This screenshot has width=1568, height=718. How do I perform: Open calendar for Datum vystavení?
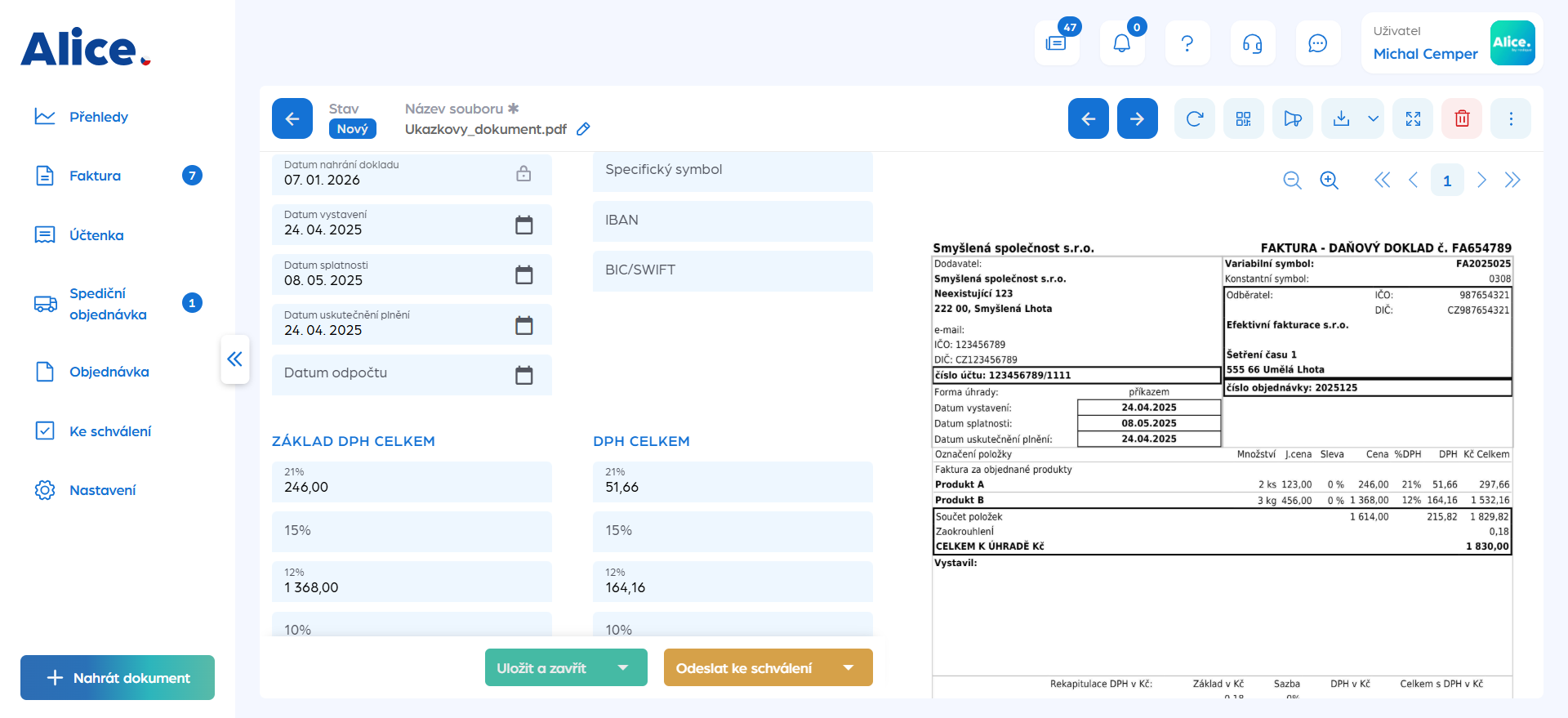524,225
